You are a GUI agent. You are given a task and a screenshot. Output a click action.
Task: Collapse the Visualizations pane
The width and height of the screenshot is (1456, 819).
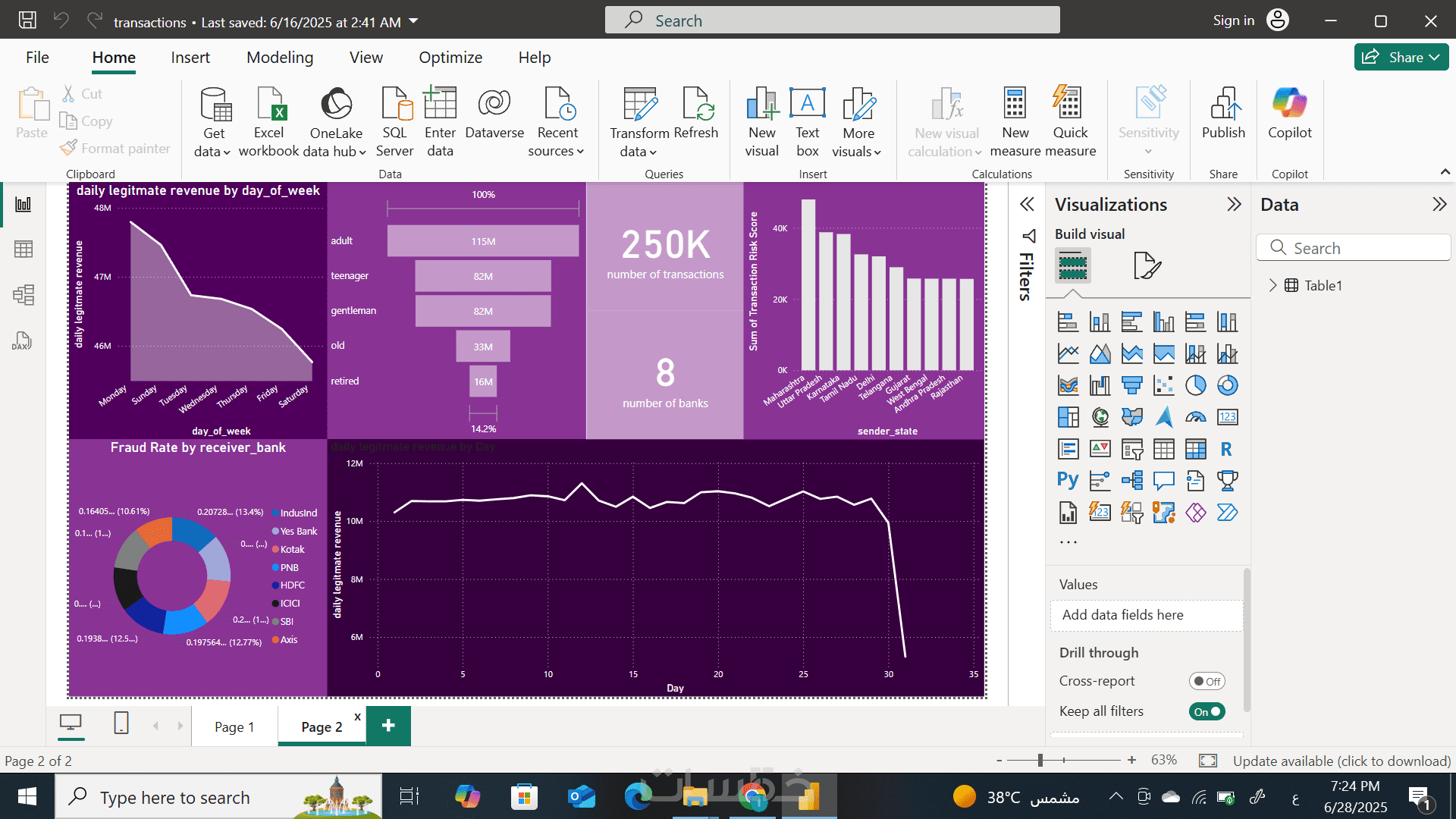1234,205
